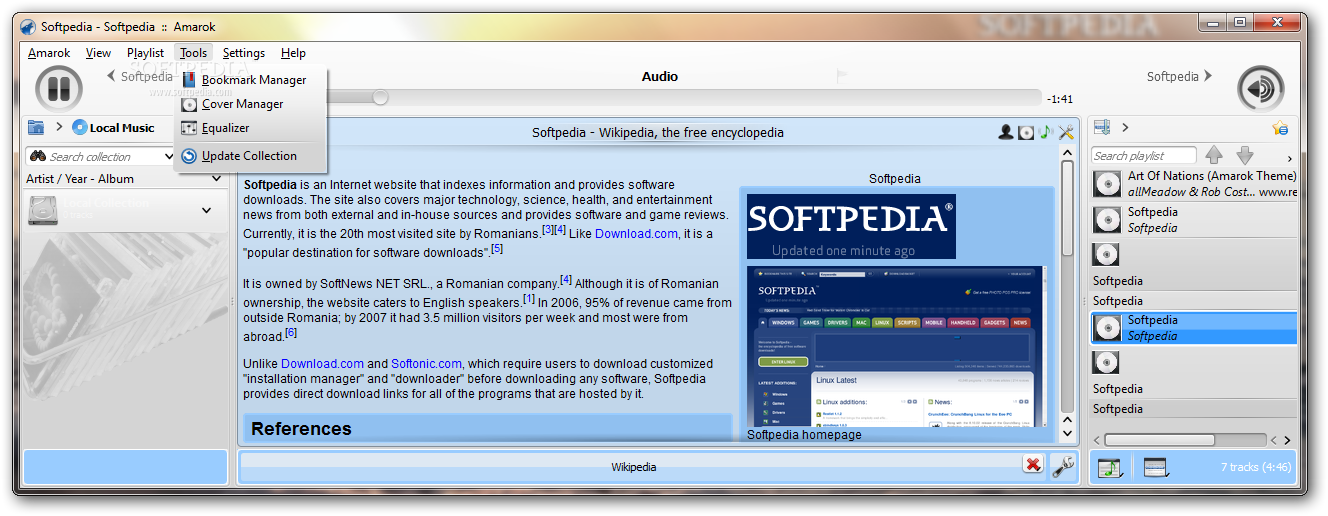This screenshot has width=1328, height=516.
Task: Click the binoculars search icon
Action: [38, 157]
